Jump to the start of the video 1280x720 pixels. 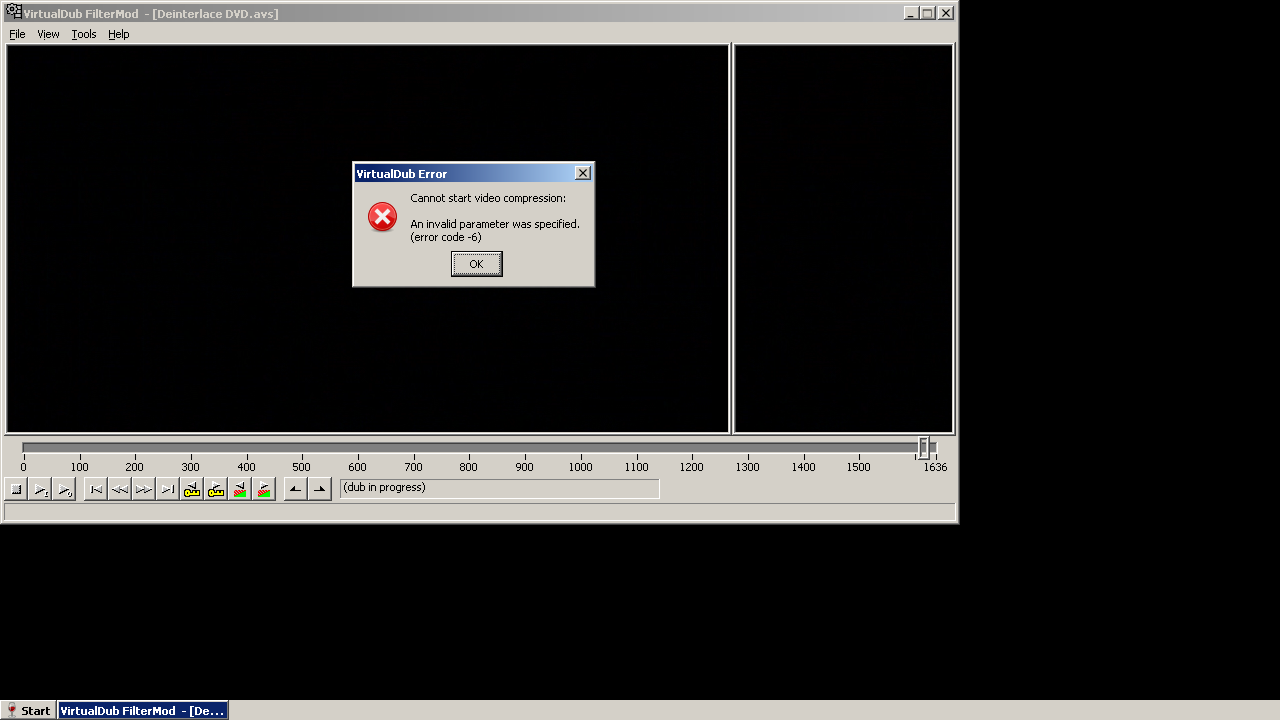tap(96, 489)
